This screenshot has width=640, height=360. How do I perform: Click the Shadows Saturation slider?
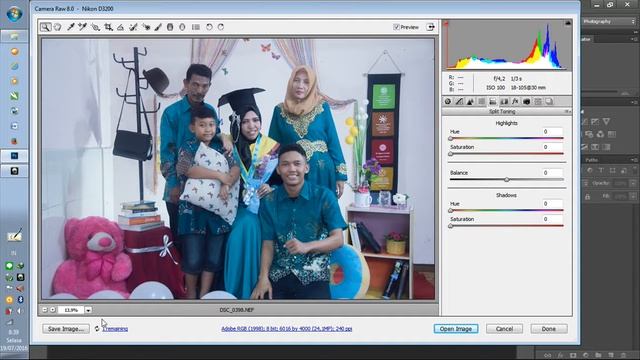(x=507, y=226)
